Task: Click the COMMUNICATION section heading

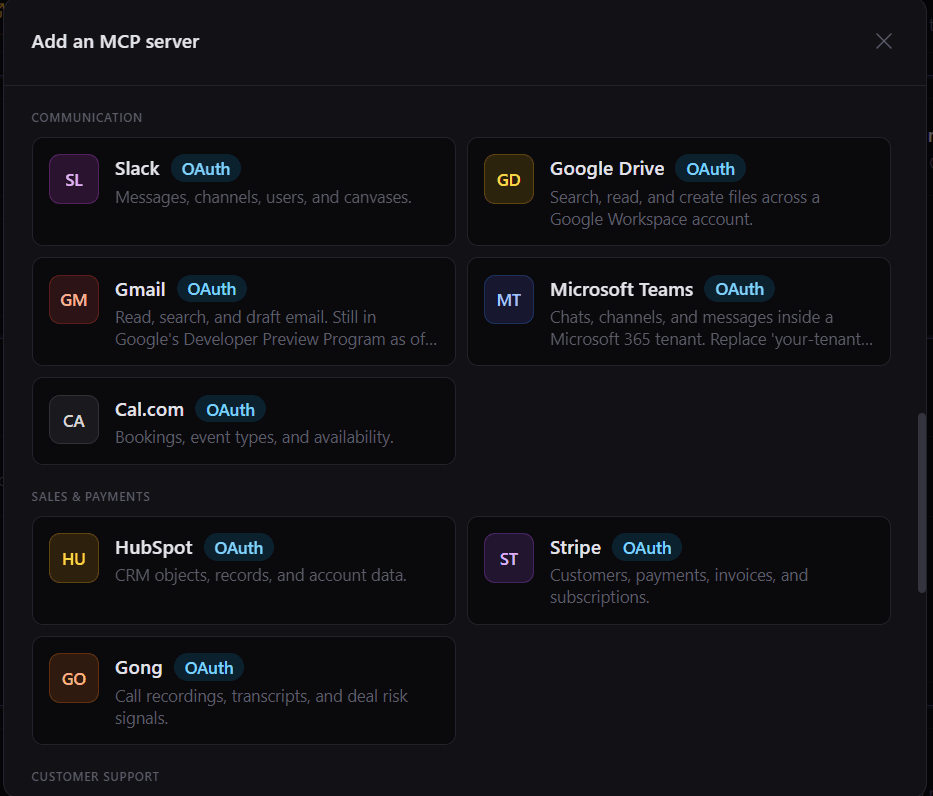Action: pos(87,118)
